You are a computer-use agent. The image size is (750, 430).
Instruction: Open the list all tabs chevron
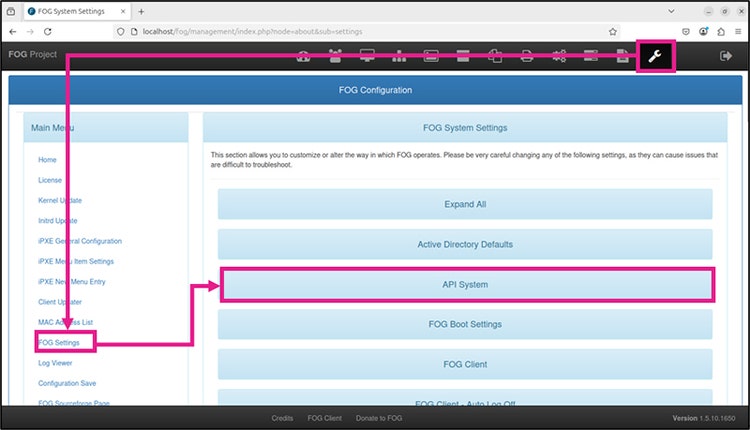(x=671, y=11)
